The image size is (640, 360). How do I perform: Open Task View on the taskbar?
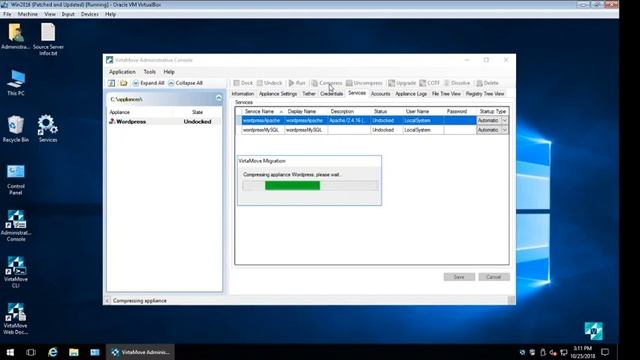[x=31, y=352]
